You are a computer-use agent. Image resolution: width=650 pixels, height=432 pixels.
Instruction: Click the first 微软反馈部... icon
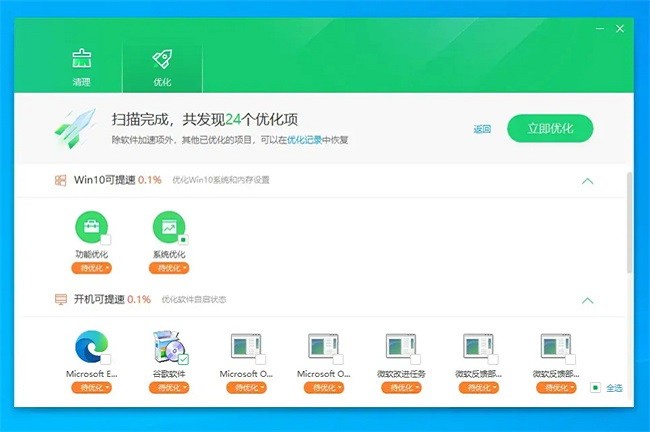point(479,347)
